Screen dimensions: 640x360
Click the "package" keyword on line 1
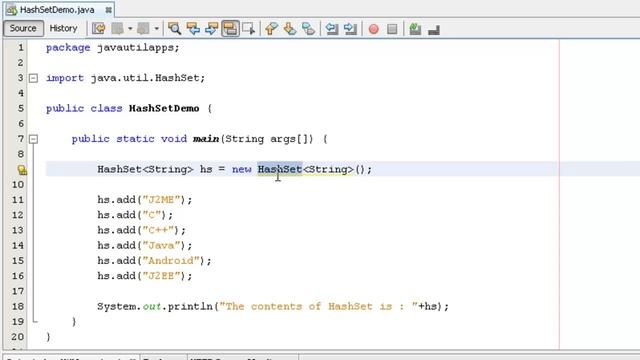[68, 48]
